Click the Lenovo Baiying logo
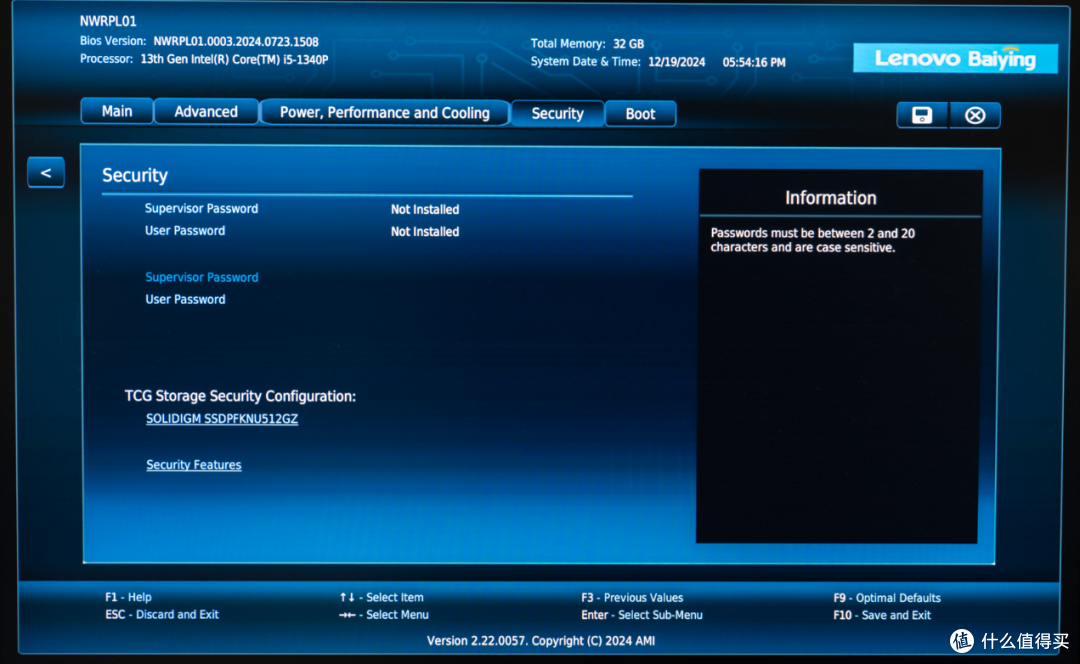Screen dimensions: 1080x664 pos(955,59)
